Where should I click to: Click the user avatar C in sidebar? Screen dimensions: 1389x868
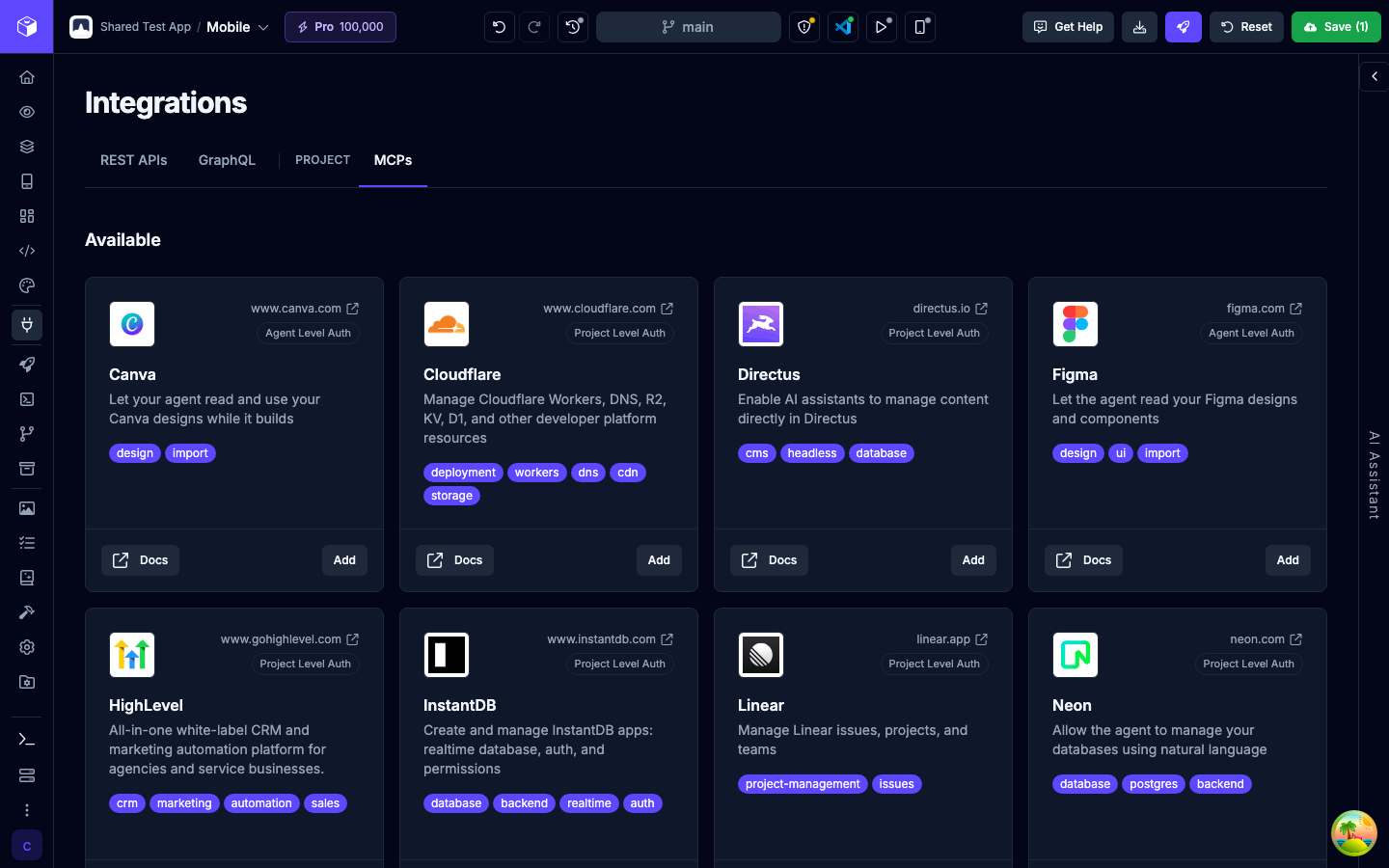(27, 846)
